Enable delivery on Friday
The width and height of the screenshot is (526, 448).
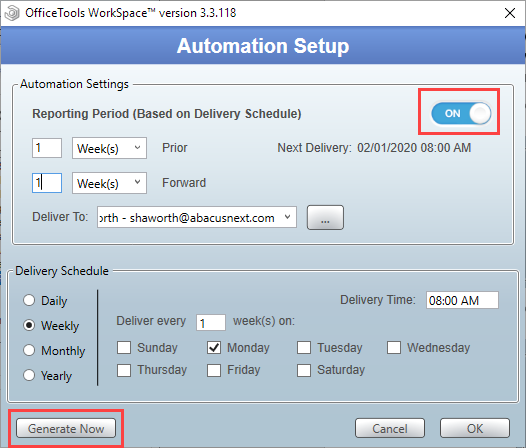(x=214, y=370)
